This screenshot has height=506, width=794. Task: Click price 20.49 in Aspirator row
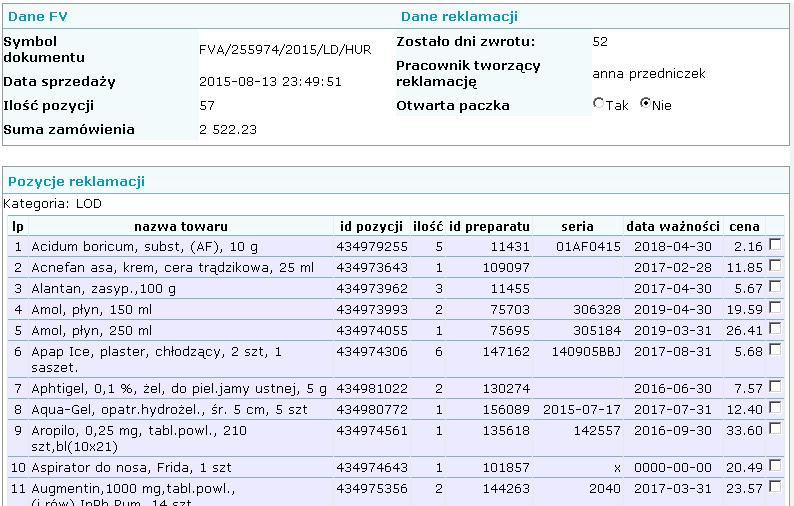click(x=744, y=468)
